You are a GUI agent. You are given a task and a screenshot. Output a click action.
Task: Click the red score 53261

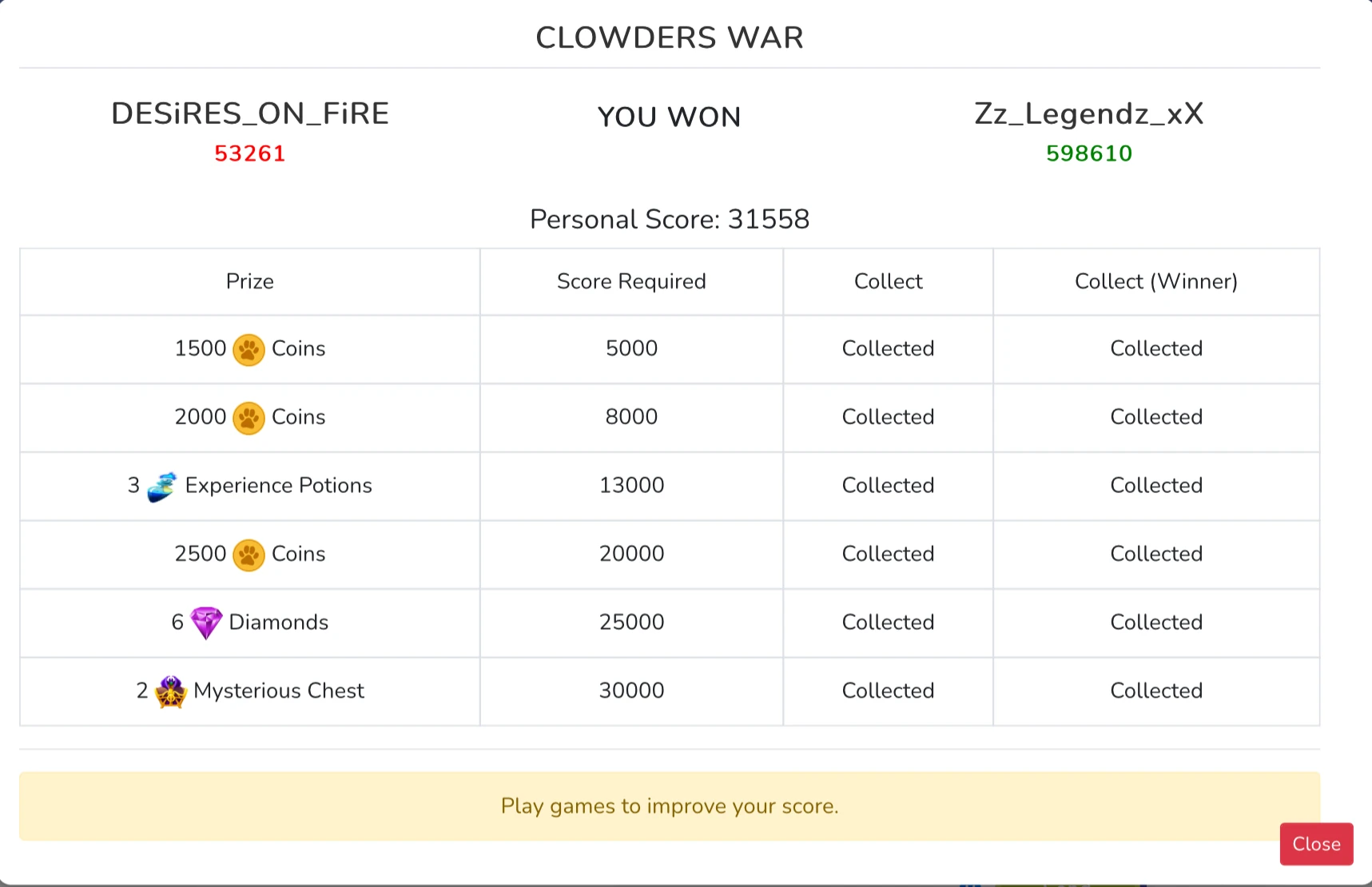click(x=250, y=153)
